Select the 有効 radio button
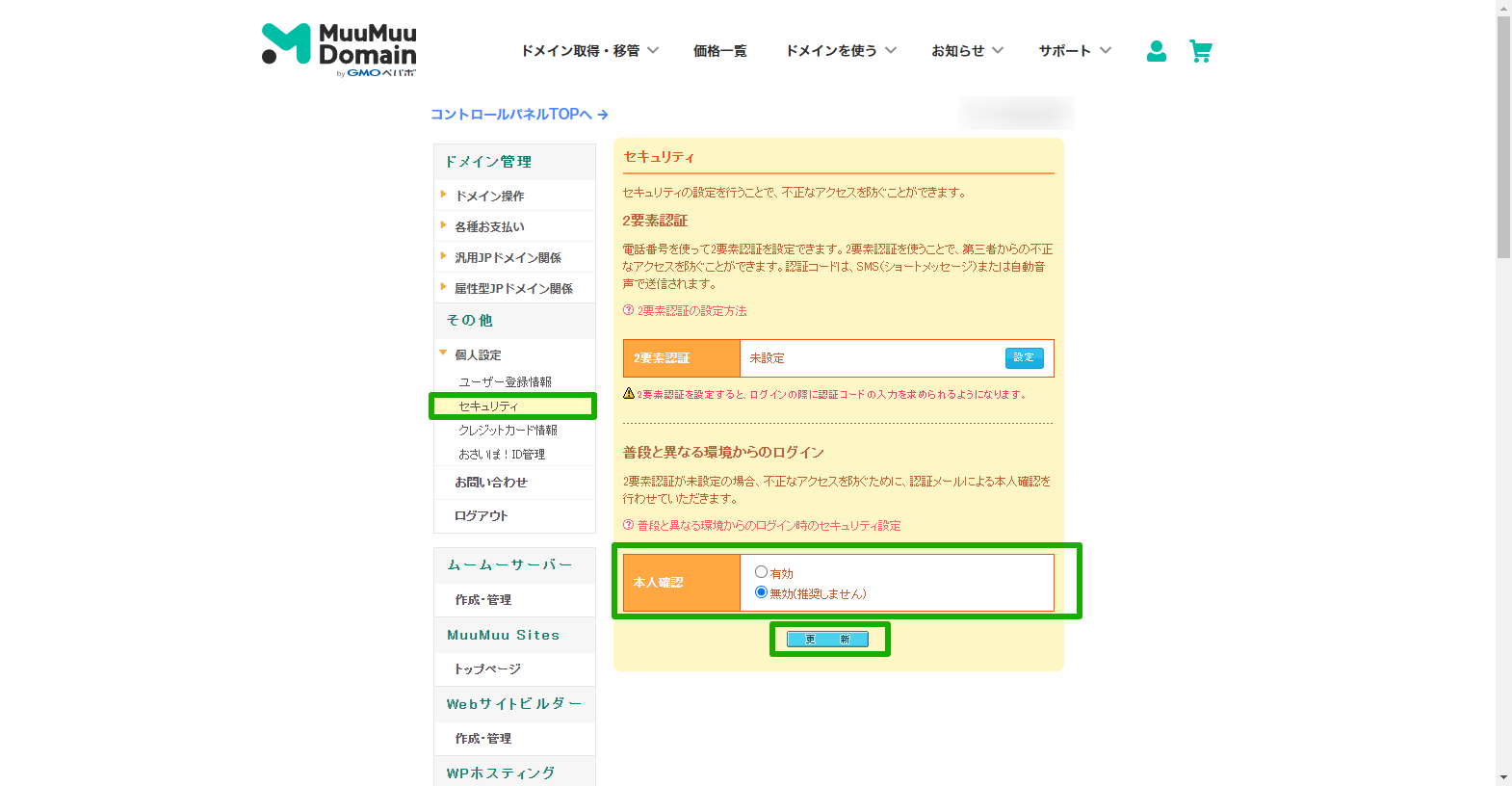The width and height of the screenshot is (1512, 786). coord(761,572)
